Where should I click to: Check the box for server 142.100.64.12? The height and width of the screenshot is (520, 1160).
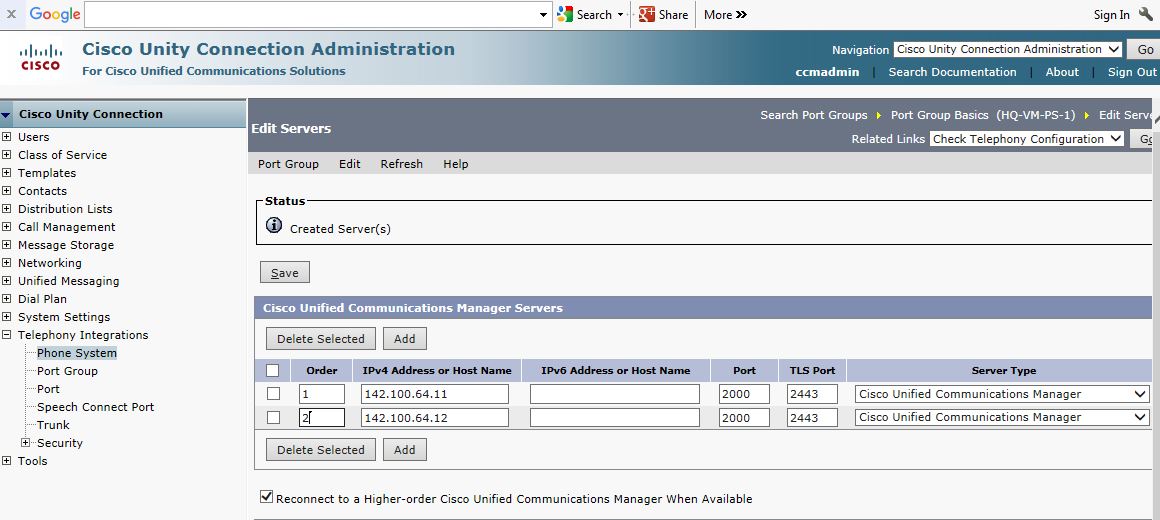click(x=273, y=417)
